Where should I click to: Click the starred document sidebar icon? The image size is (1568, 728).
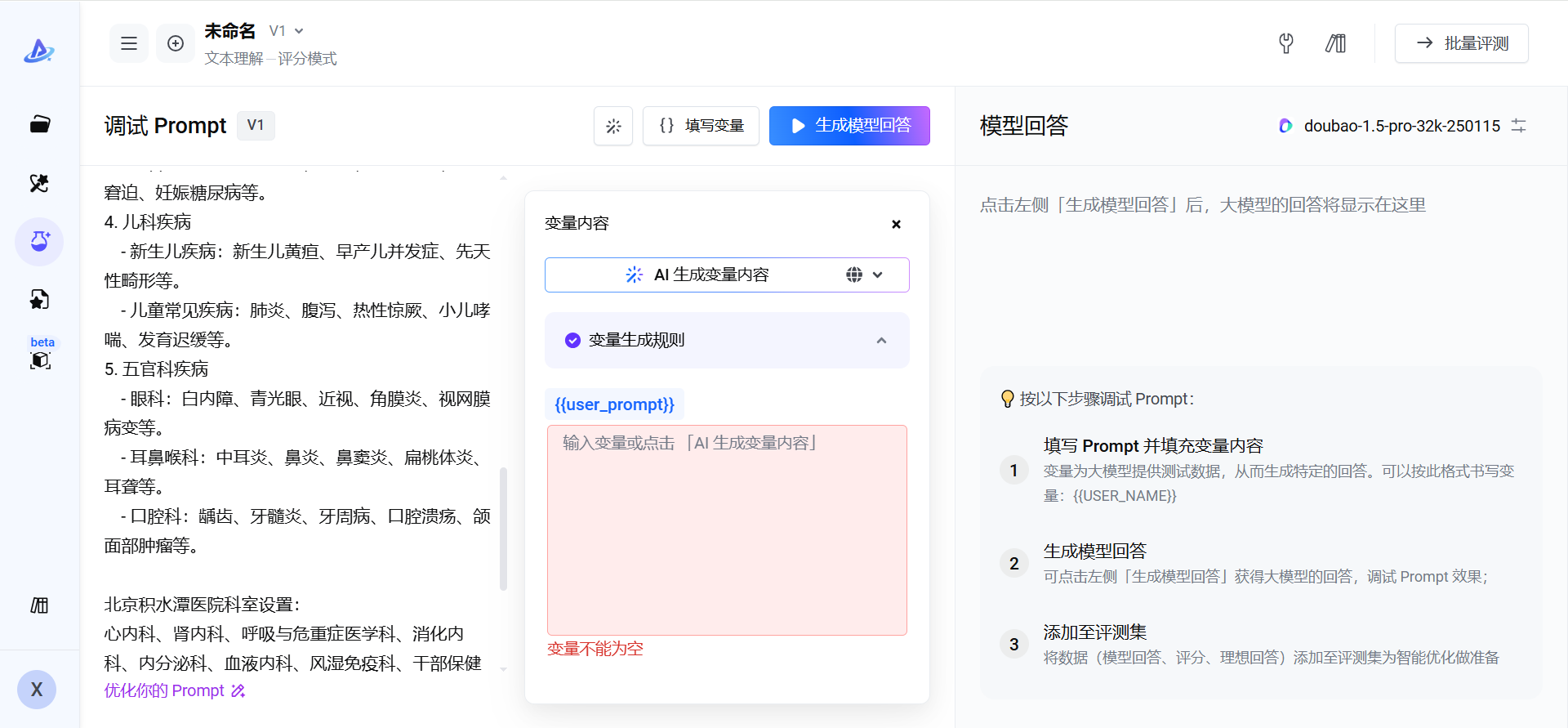pyautogui.click(x=39, y=300)
